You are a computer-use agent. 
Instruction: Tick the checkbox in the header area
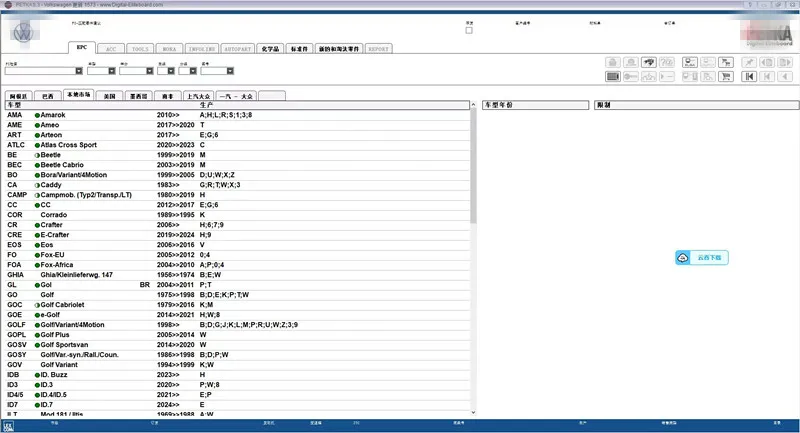tap(469, 30)
